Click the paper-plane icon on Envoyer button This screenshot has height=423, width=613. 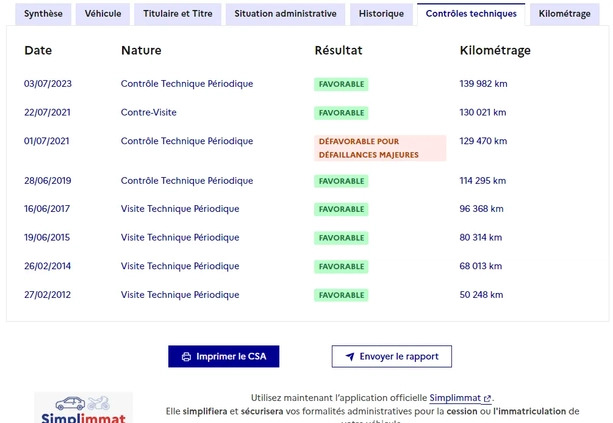pyautogui.click(x=350, y=357)
